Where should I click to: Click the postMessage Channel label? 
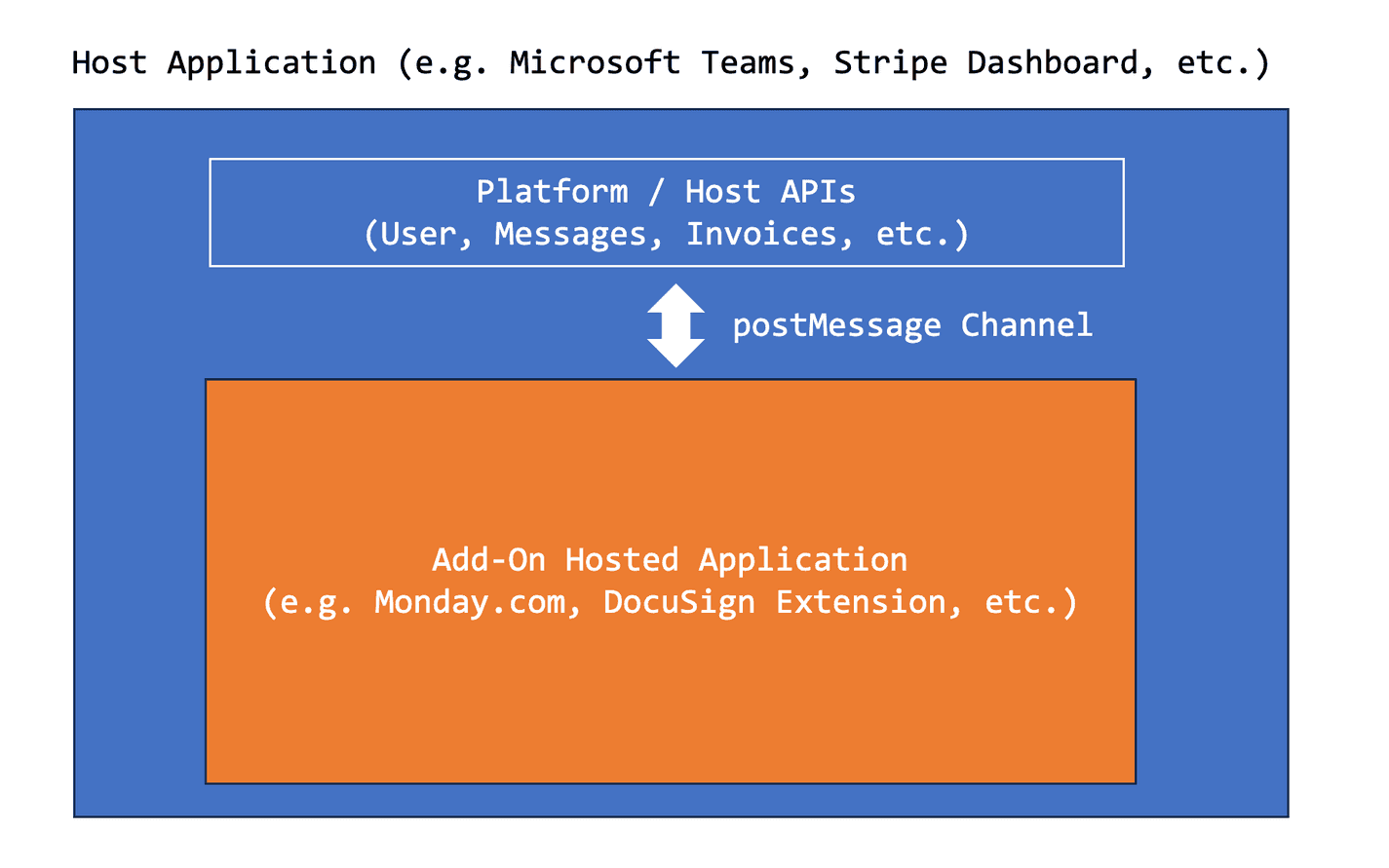[x=912, y=324]
